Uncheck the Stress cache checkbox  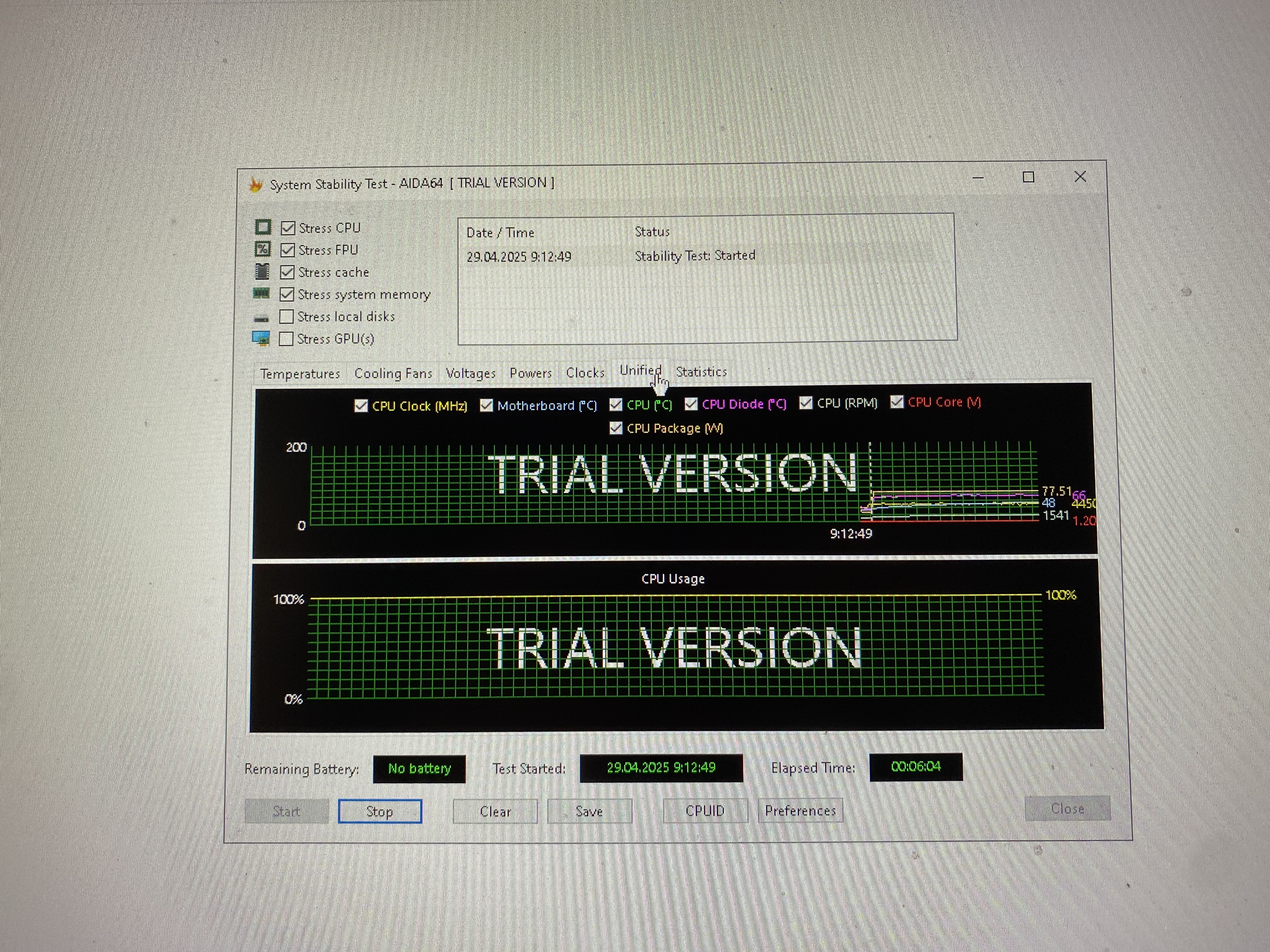click(x=287, y=272)
